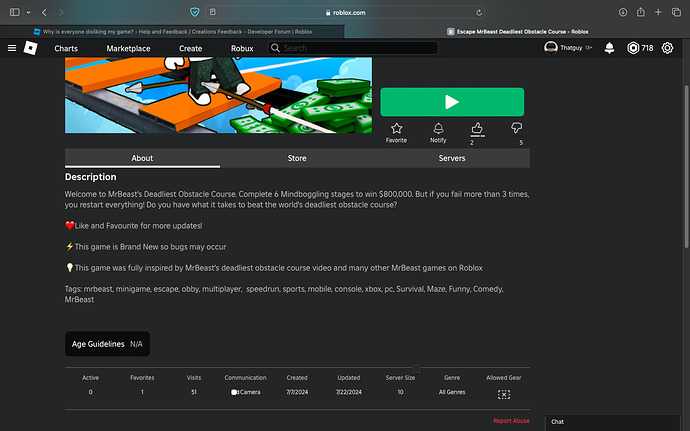The width and height of the screenshot is (690, 431).
Task: Start the game with the green Play button
Action: pyautogui.click(x=452, y=102)
